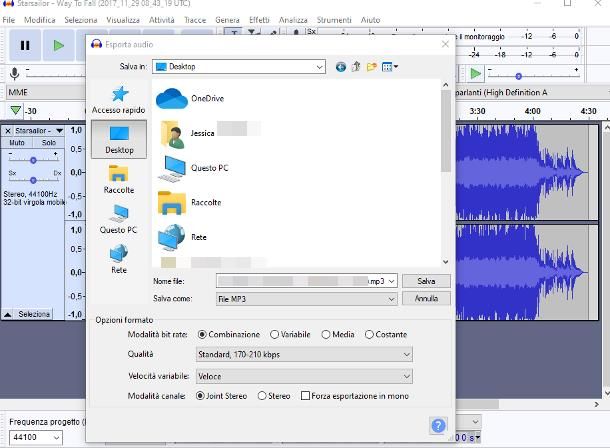Click the Seleziona button under the track

[x=34, y=314]
